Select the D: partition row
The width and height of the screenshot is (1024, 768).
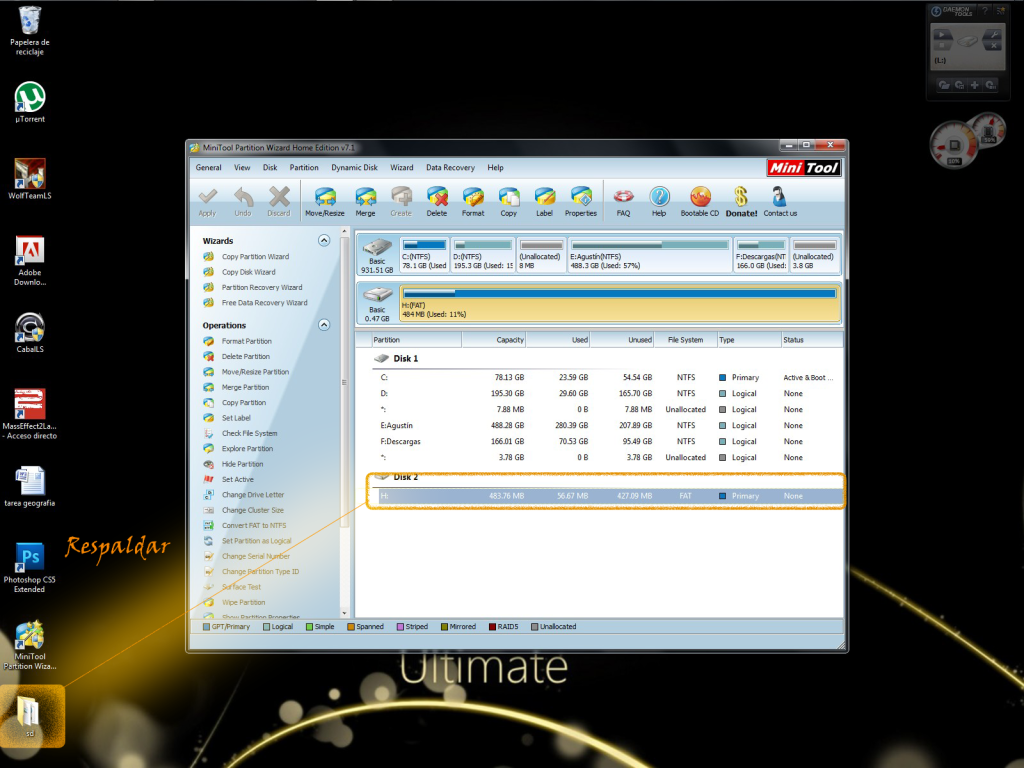605,394
